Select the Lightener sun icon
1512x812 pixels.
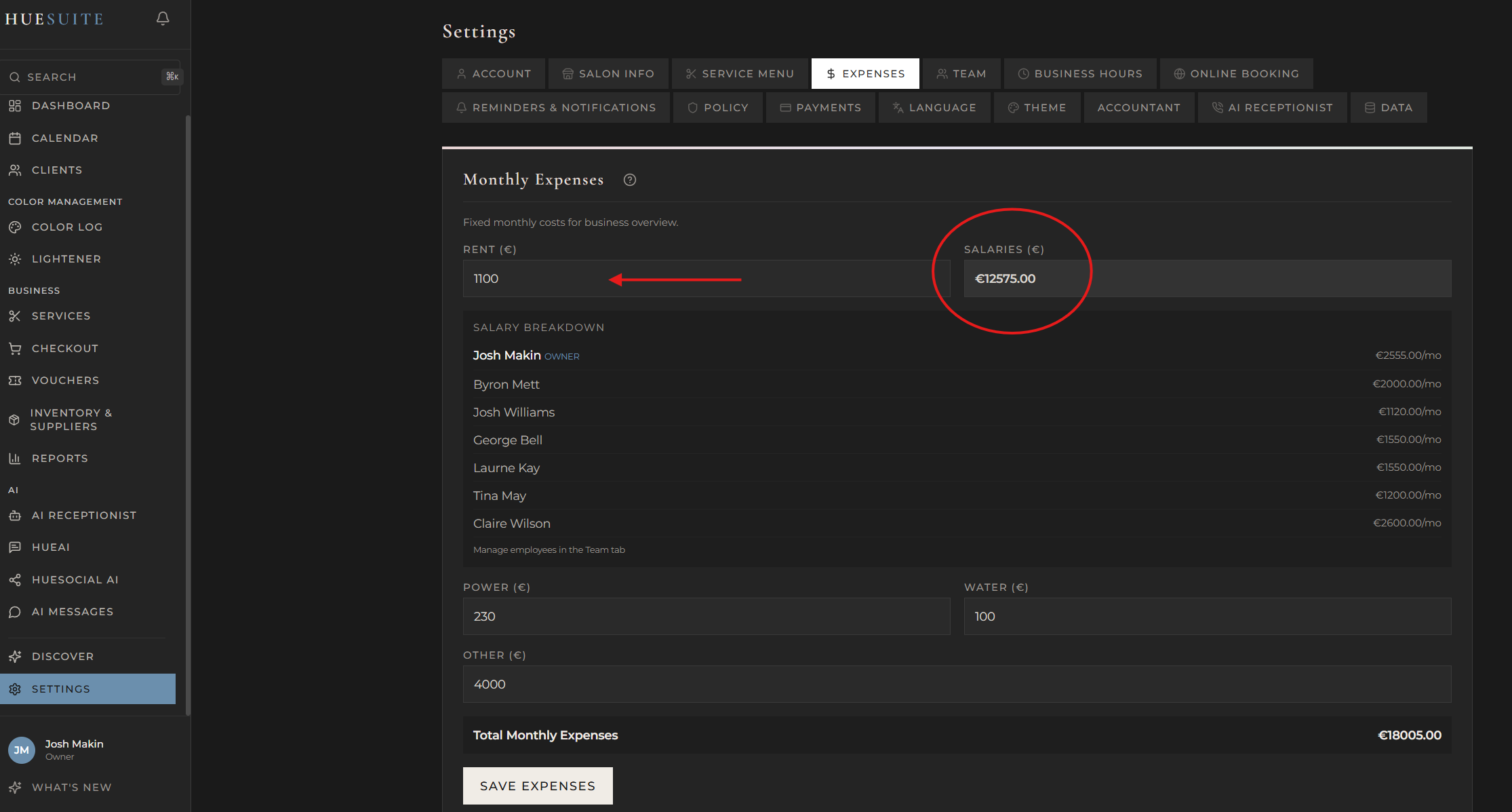(x=16, y=258)
